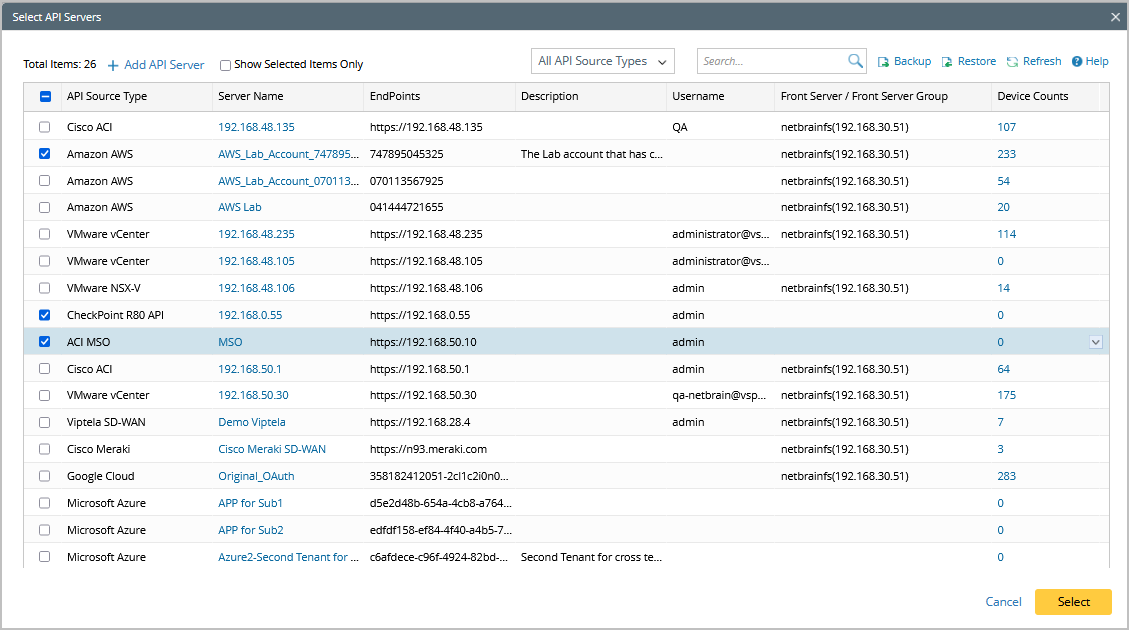This screenshot has width=1129, height=630.
Task: Open the Demo Viptela server link
Action: click(x=252, y=422)
